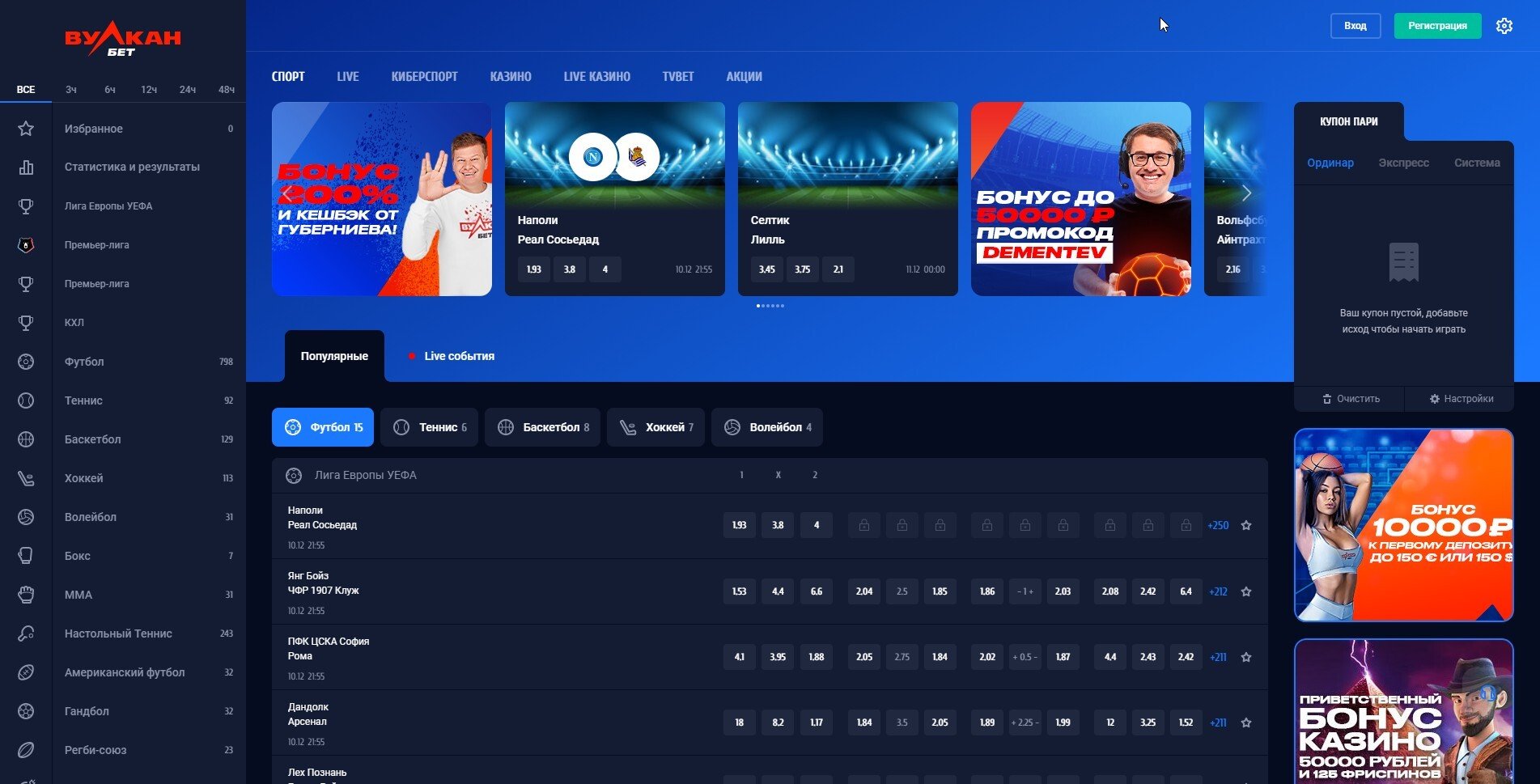Toggle favorite star for Дандолк – Арсенал match

tap(1246, 723)
